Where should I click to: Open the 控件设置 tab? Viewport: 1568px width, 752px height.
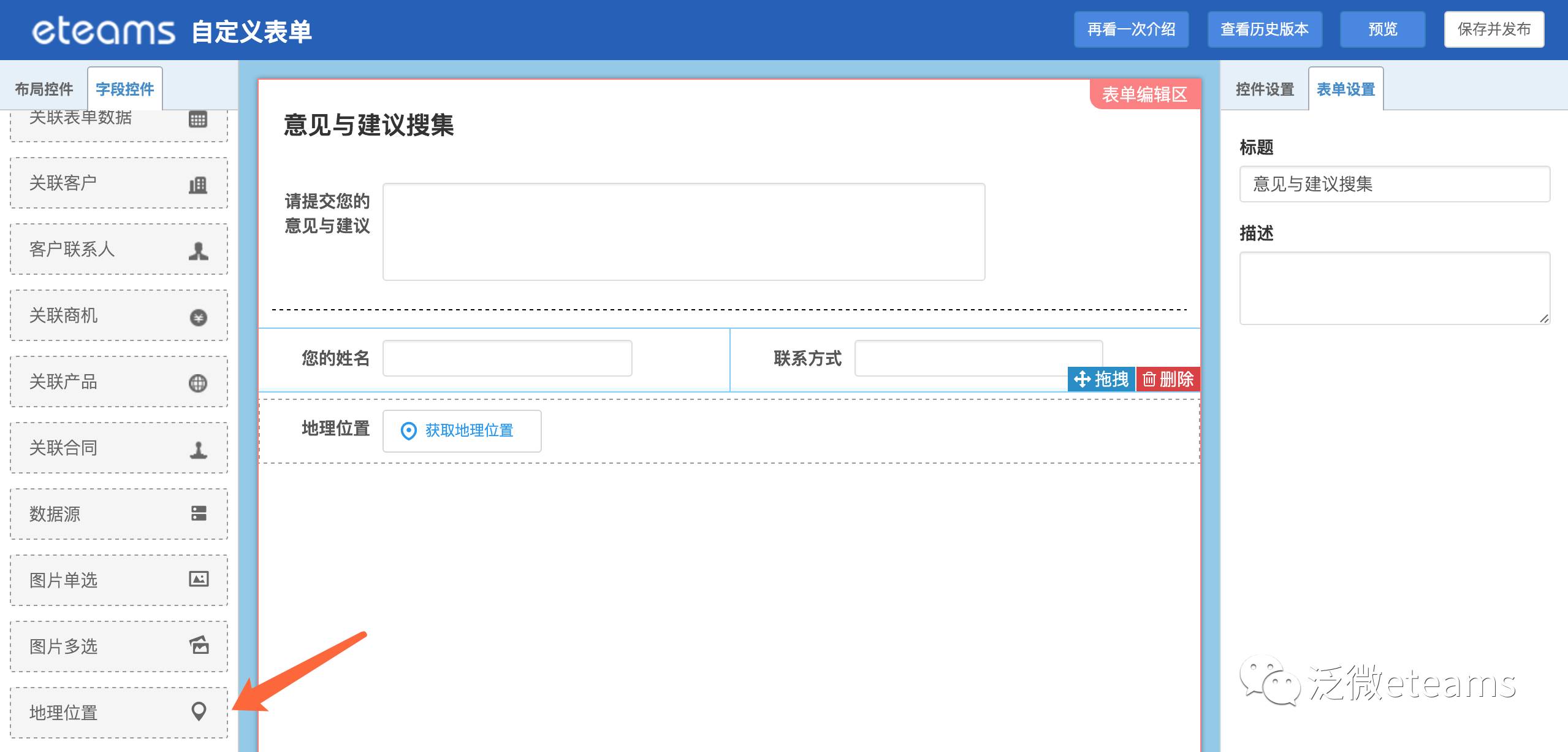1265,90
